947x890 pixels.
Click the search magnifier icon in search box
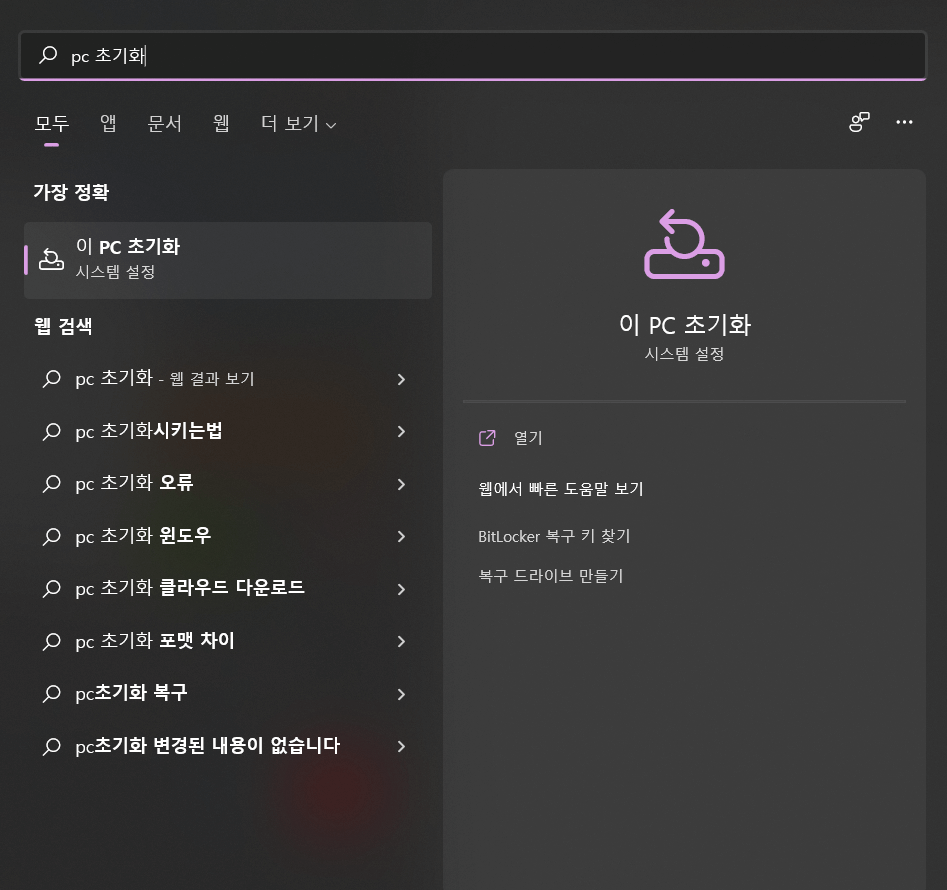click(48, 55)
